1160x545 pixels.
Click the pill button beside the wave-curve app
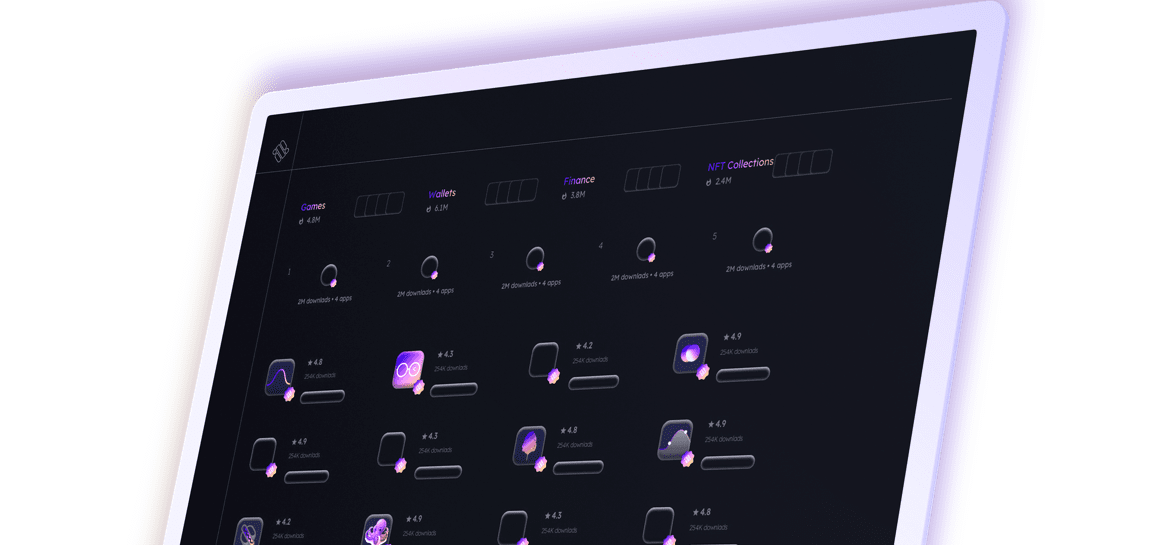point(322,396)
